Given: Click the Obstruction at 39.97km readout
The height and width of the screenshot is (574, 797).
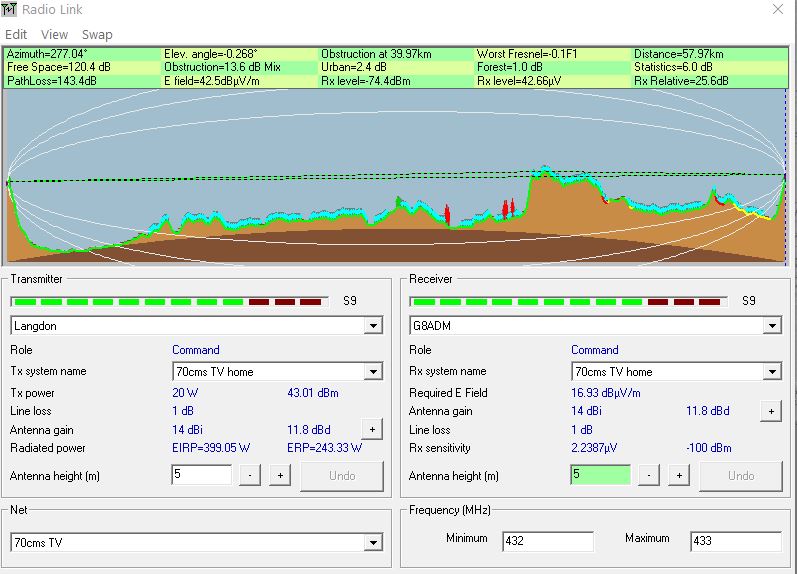Looking at the screenshot, I should (x=376, y=54).
